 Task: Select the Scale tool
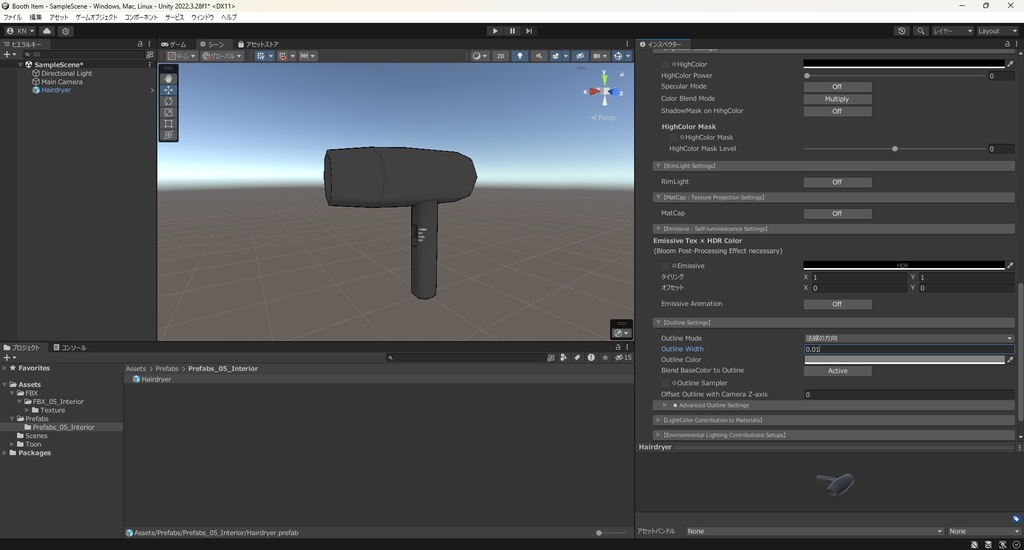point(168,112)
